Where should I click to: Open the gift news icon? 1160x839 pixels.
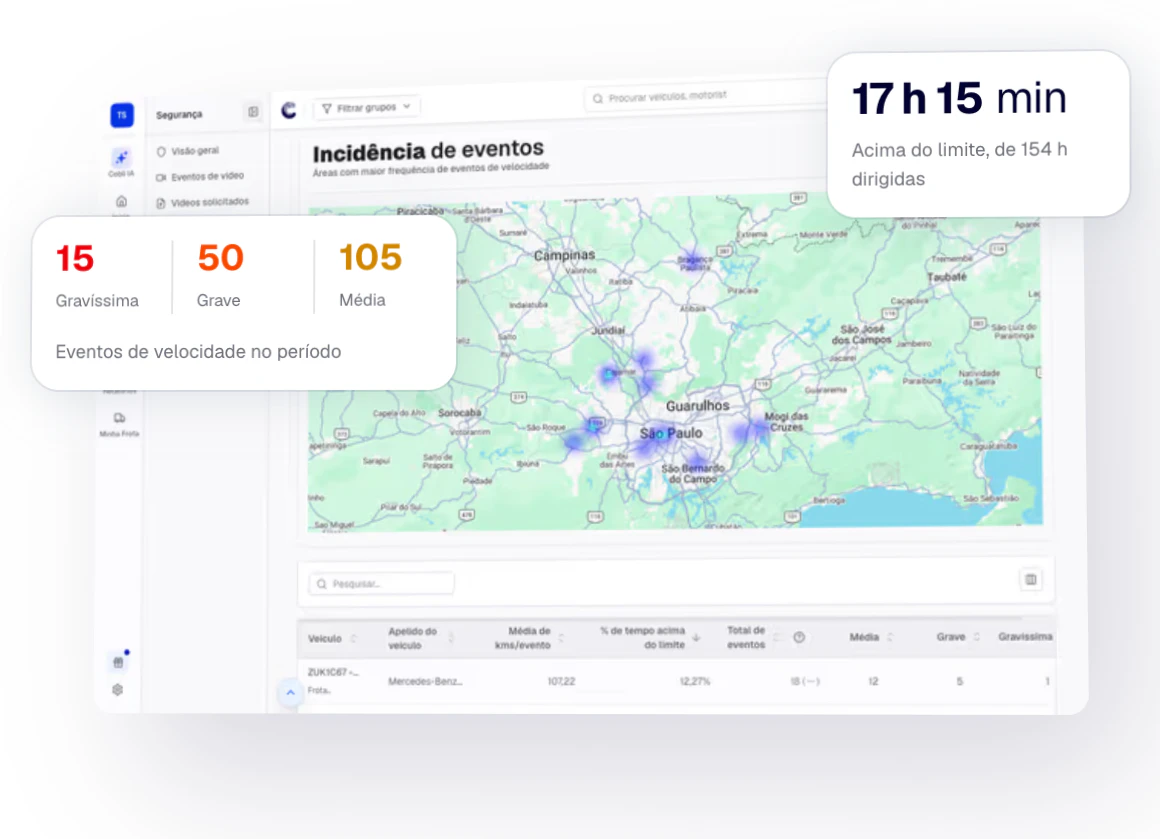[118, 662]
